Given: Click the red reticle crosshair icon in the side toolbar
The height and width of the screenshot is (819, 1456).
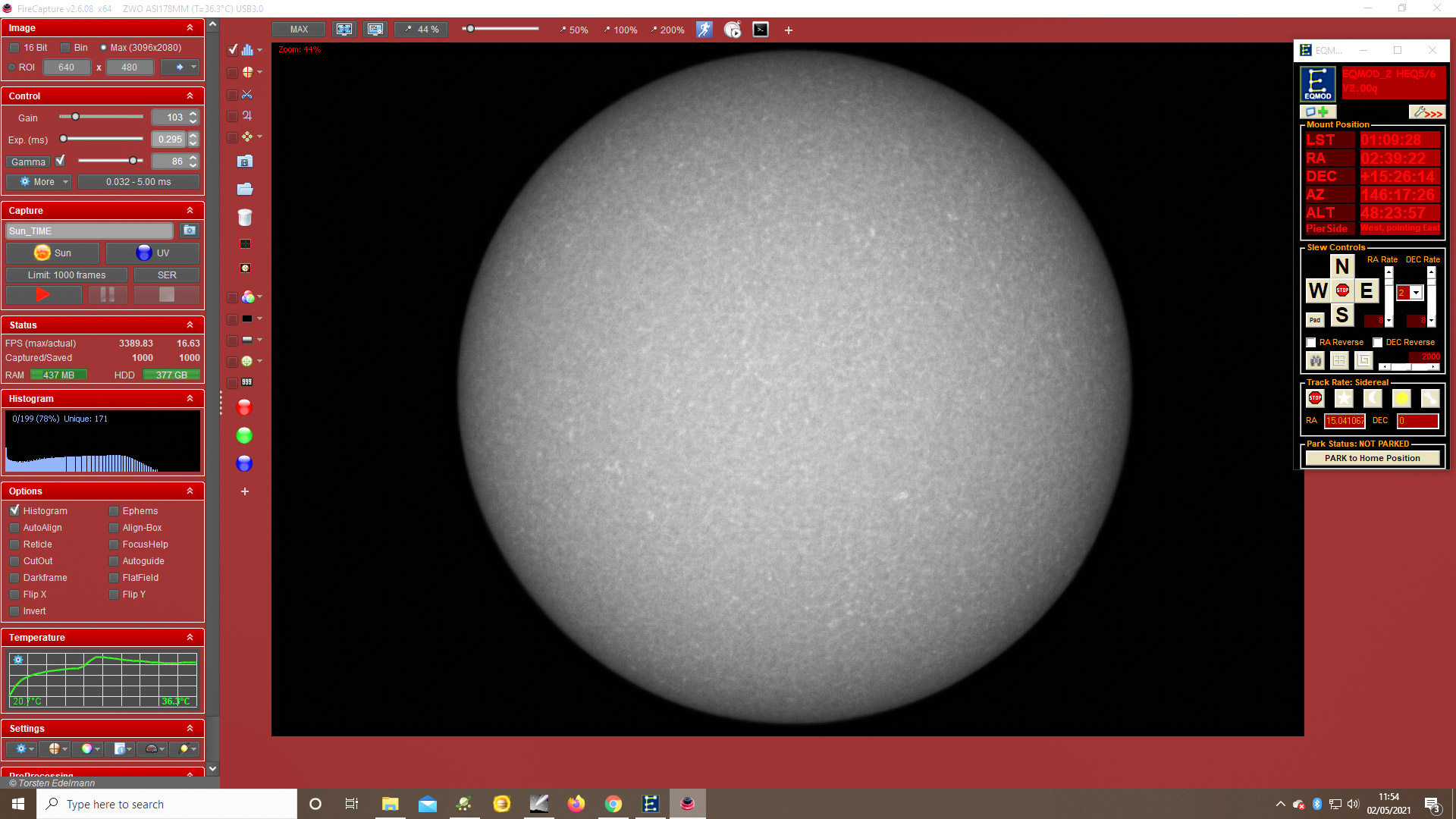Looking at the screenshot, I should coord(247,72).
